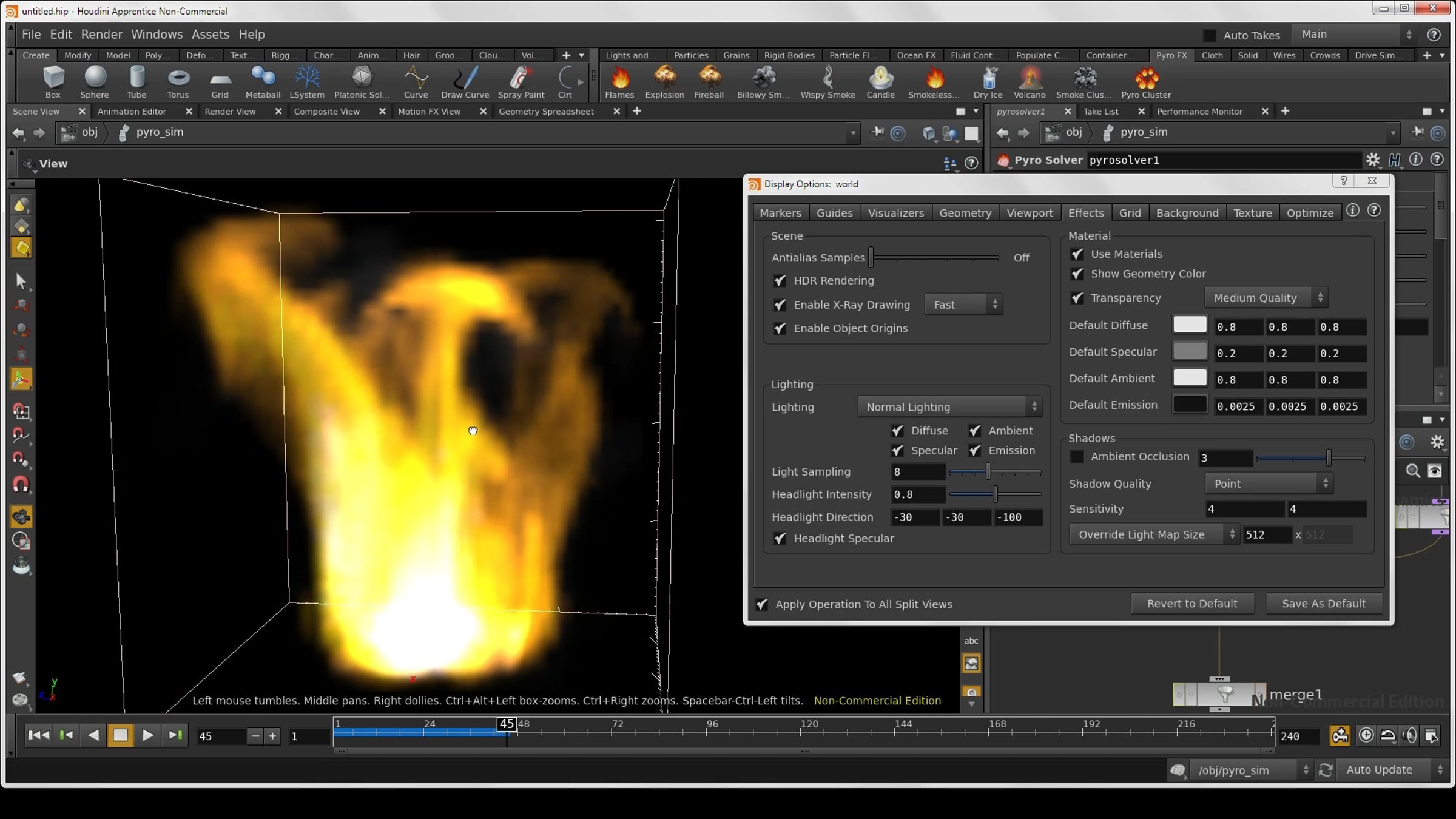Toggle Use Materials checkbox
The height and width of the screenshot is (819, 1456).
pos(1077,254)
